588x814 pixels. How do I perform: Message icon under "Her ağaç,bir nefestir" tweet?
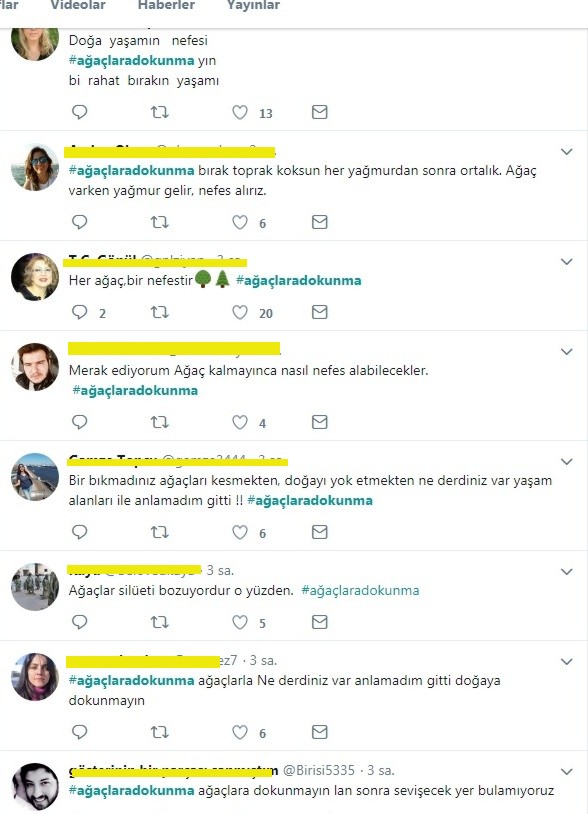320,312
